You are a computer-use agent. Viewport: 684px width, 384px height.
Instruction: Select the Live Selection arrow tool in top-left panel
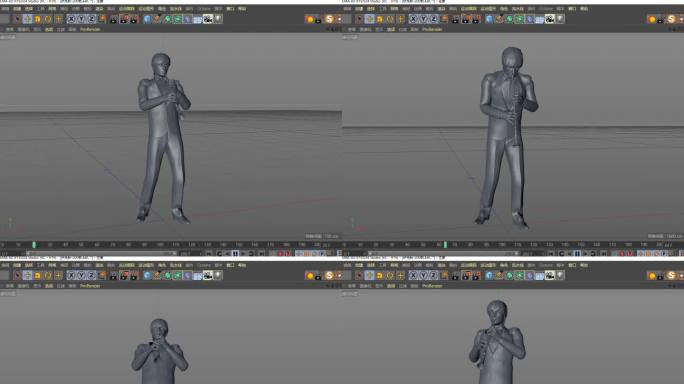(x=17, y=19)
